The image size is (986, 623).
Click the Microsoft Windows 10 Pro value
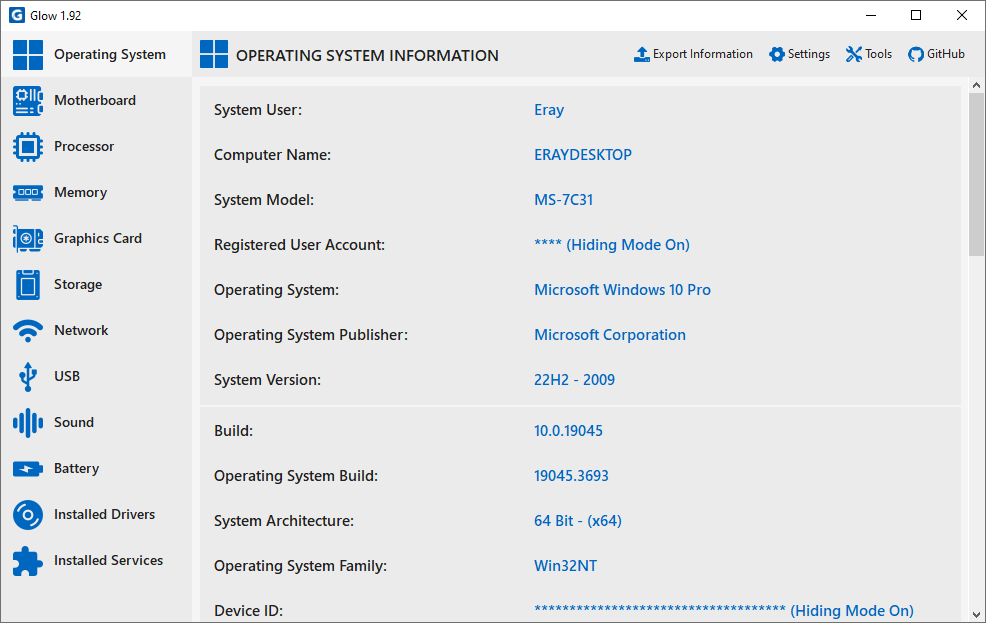[623, 290]
